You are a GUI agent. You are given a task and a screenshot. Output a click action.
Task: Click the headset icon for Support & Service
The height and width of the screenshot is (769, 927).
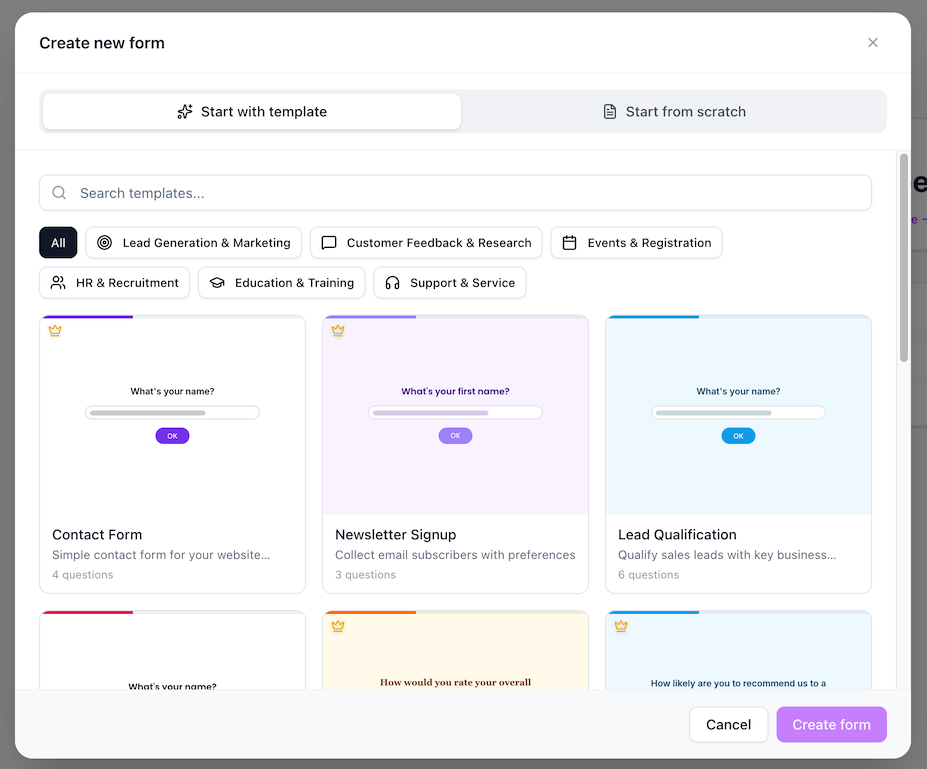[393, 283]
